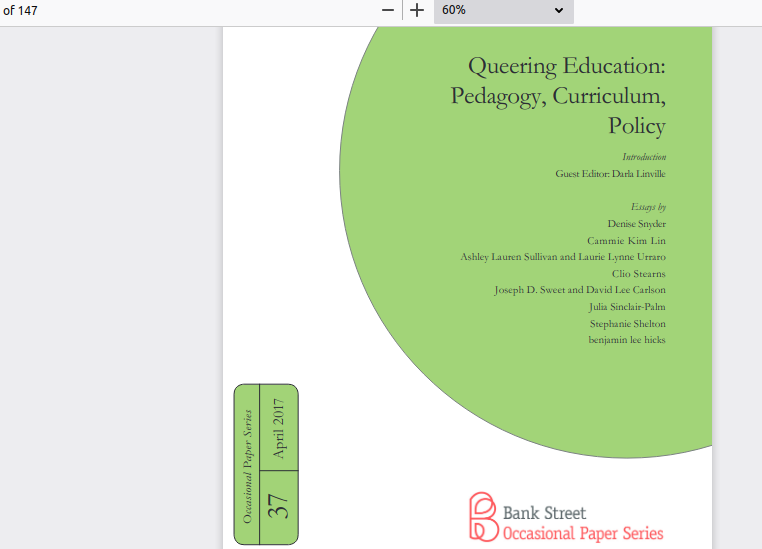This screenshot has height=549, width=762.
Task: Click the 'Essays by' heading
Action: (648, 207)
